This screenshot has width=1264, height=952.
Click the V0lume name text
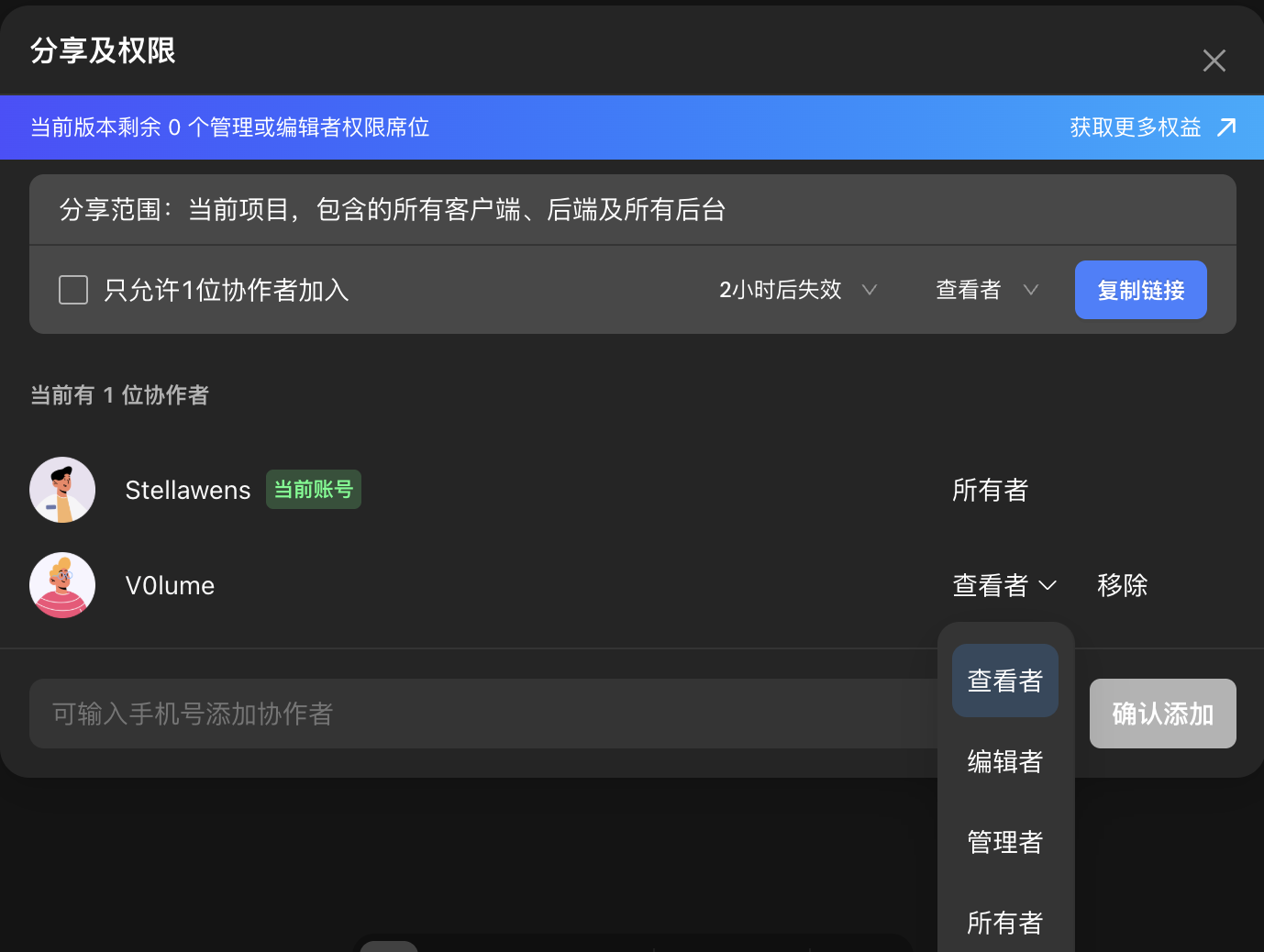(170, 585)
